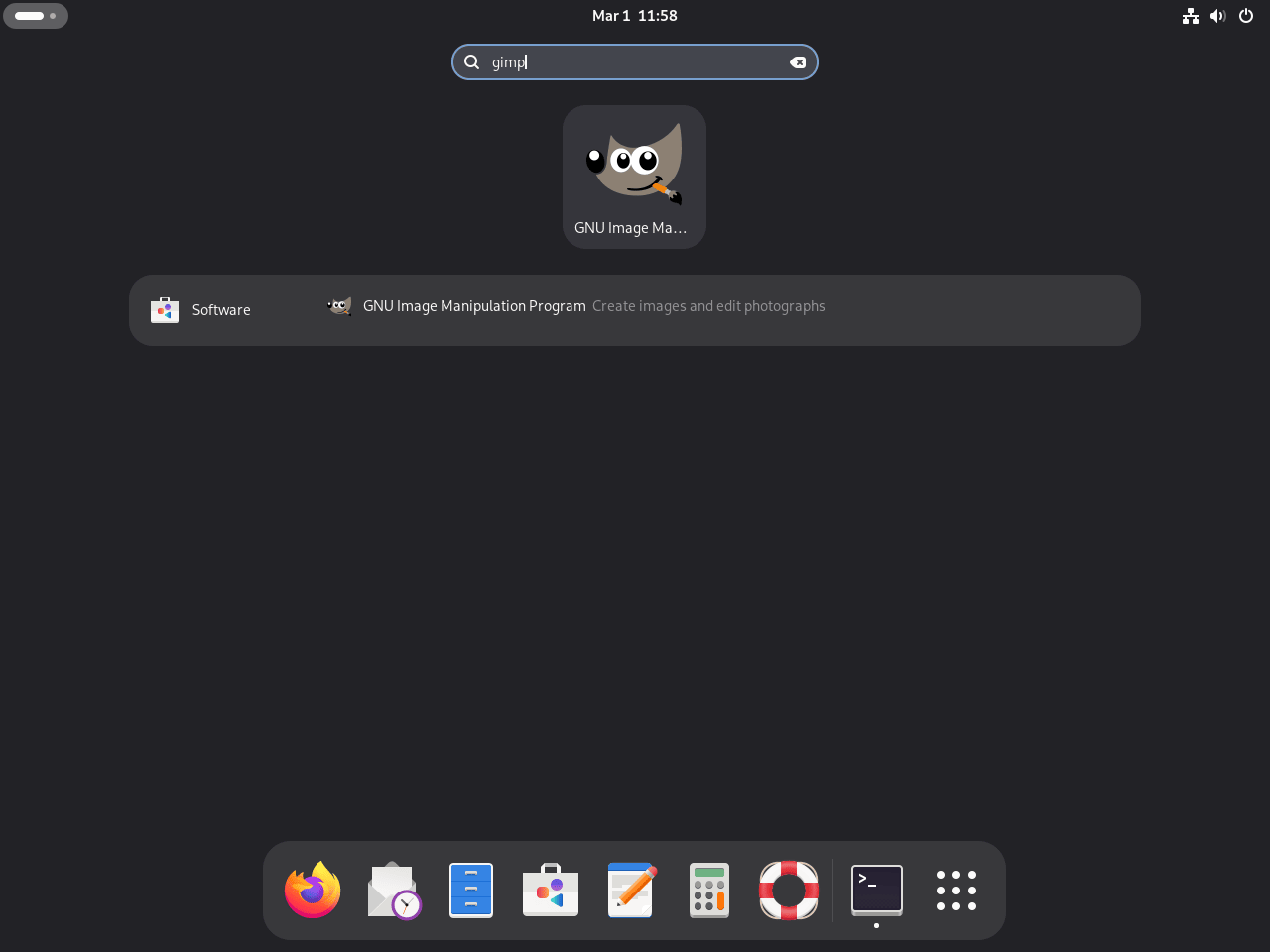Open the Calculator app
The image size is (1270, 952).
click(708, 890)
